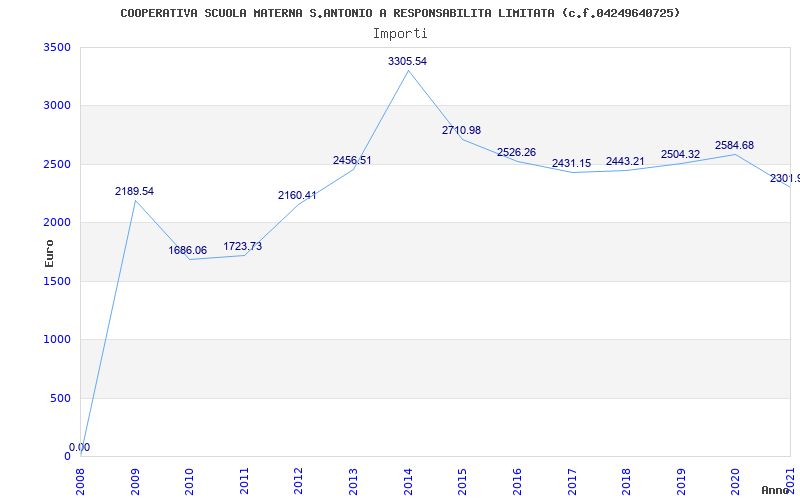Screen dimensions: 800x500
Task: Click the 2019 x-axis year label
Action: 681,482
